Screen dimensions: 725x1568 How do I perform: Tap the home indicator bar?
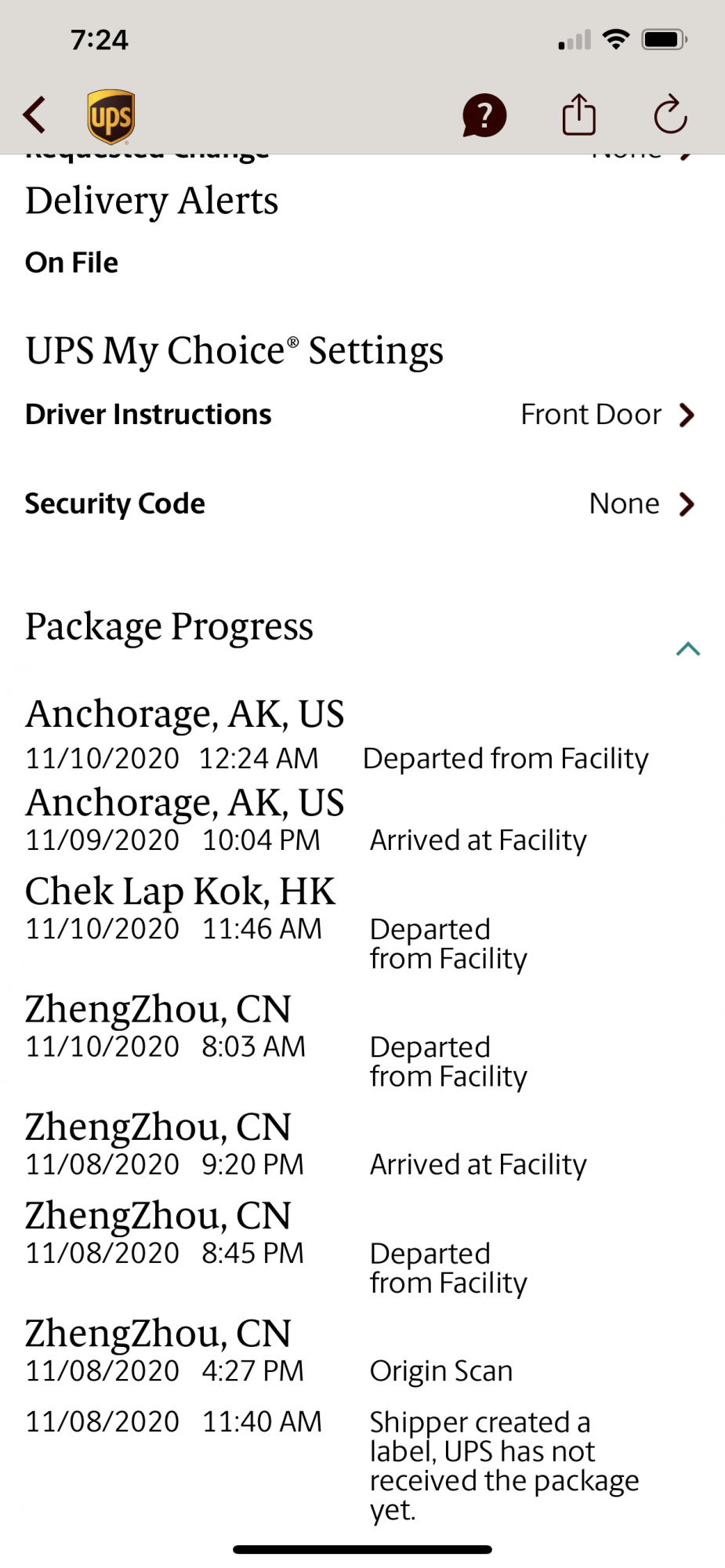pos(362,1549)
